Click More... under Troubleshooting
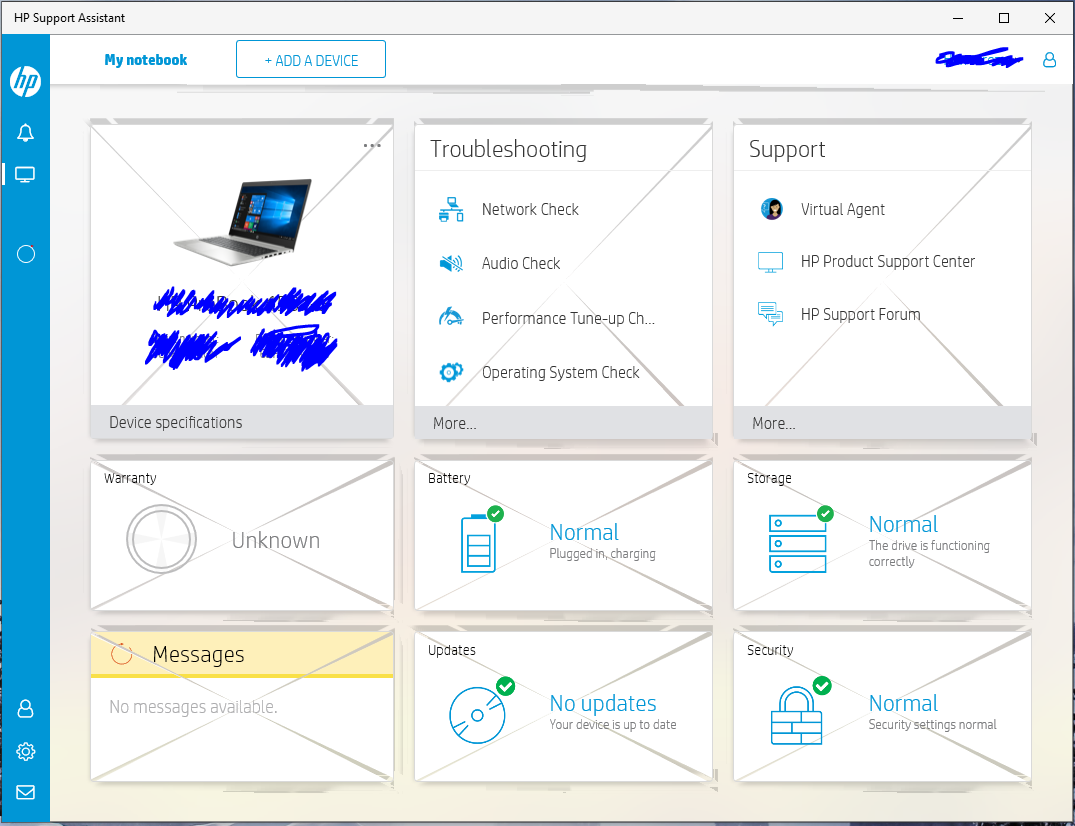The height and width of the screenshot is (826, 1075). [564, 423]
